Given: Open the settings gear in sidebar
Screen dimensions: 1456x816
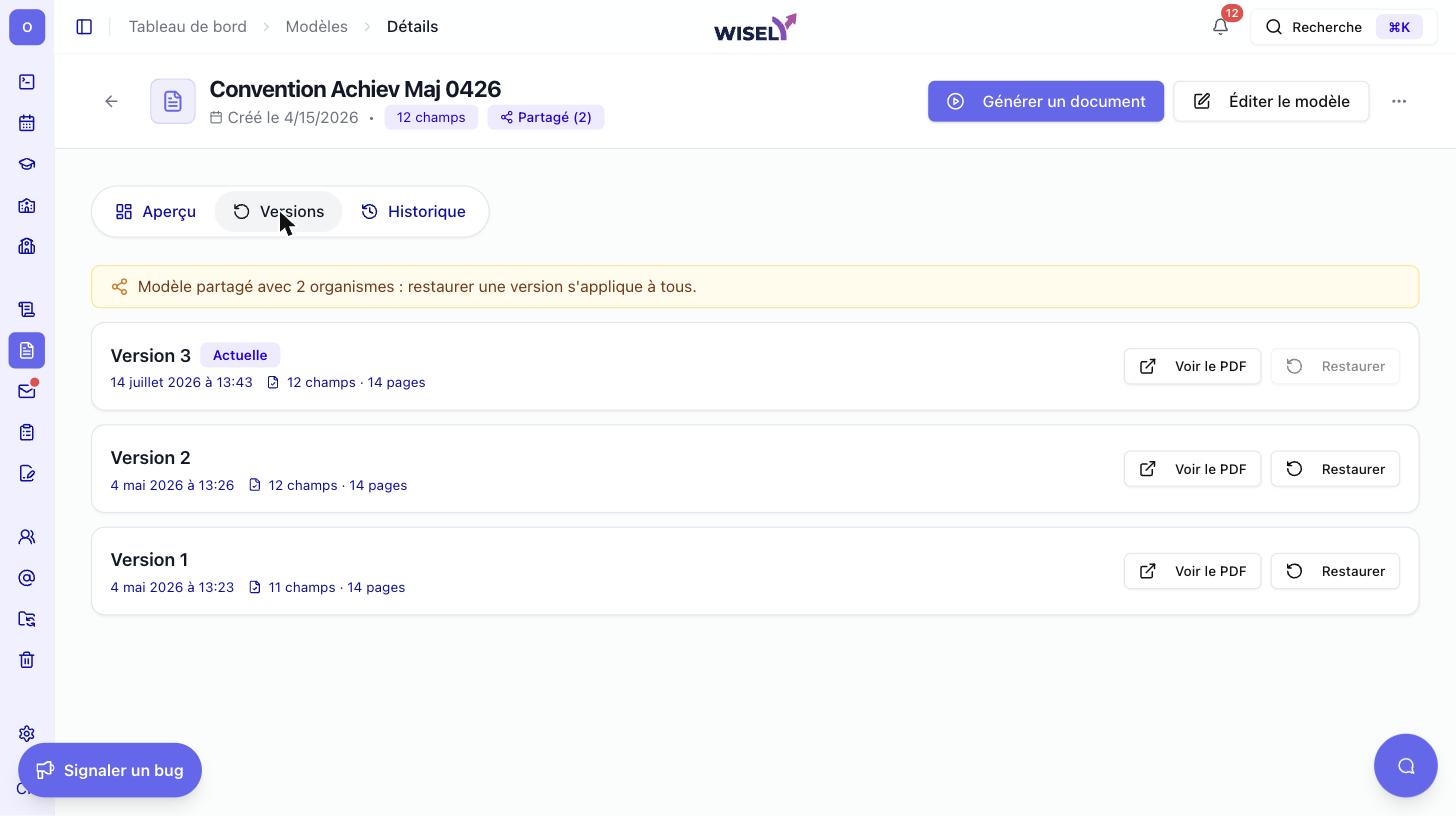Looking at the screenshot, I should pos(27,733).
